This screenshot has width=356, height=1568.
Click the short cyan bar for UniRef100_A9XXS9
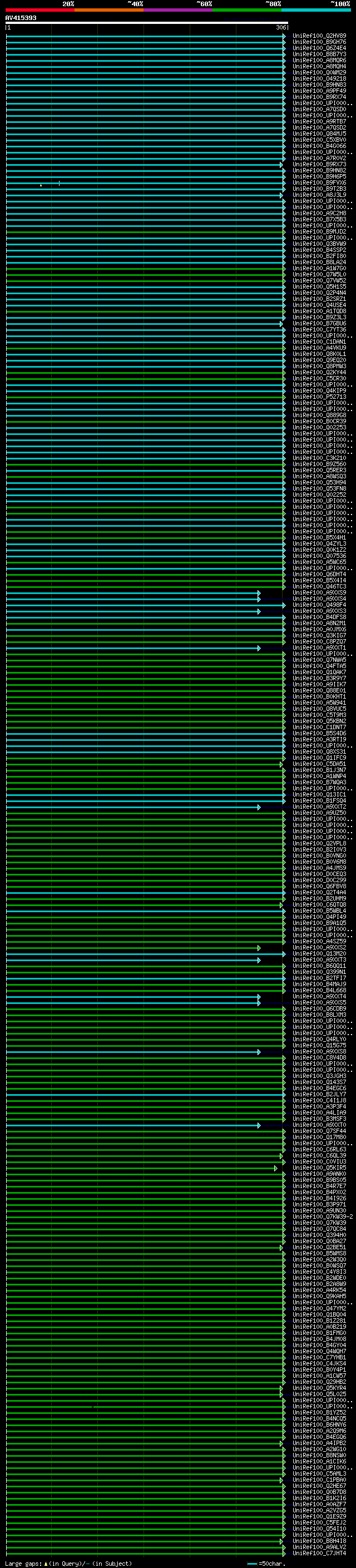point(132,593)
